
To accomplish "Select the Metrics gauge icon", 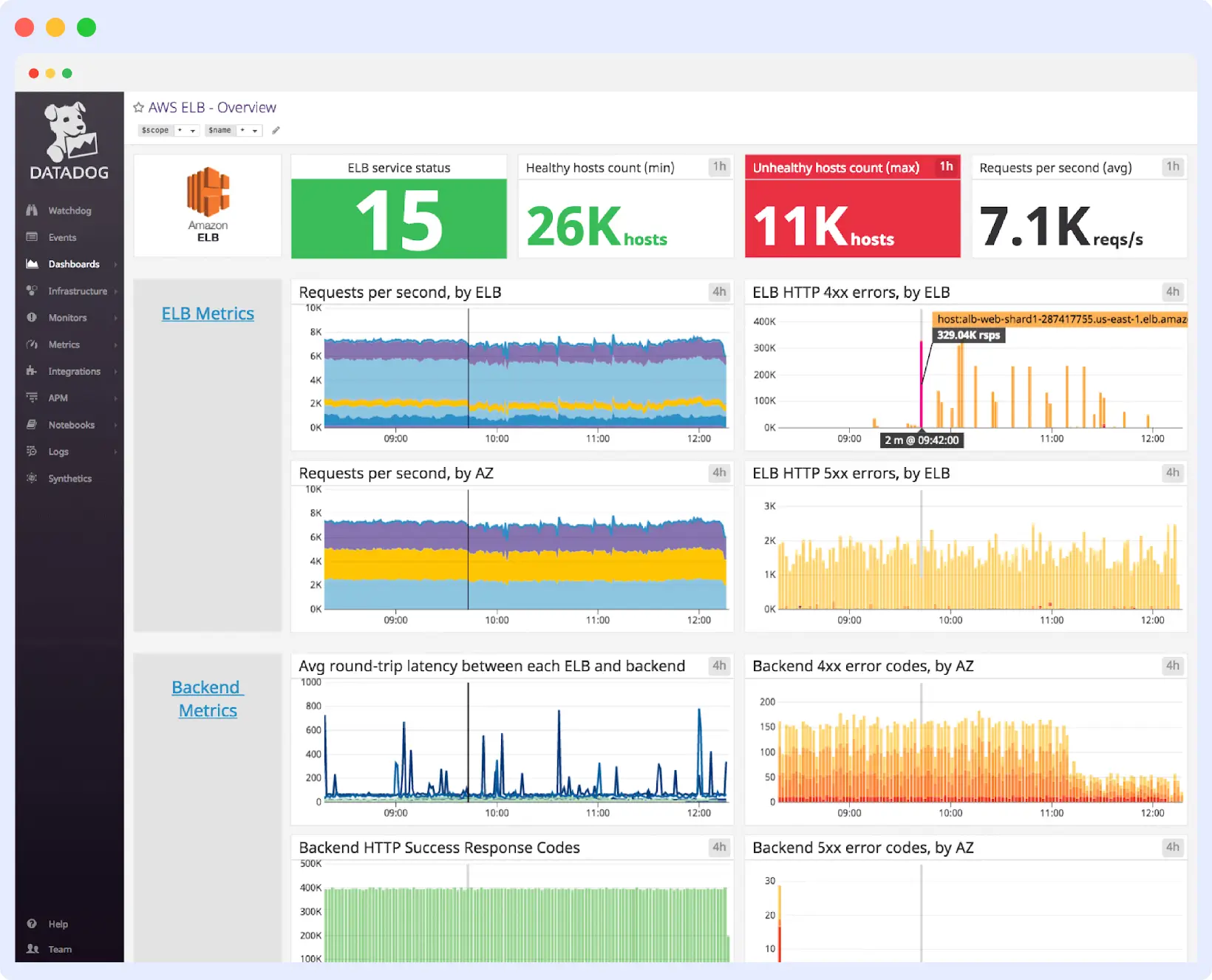I will 31,344.
